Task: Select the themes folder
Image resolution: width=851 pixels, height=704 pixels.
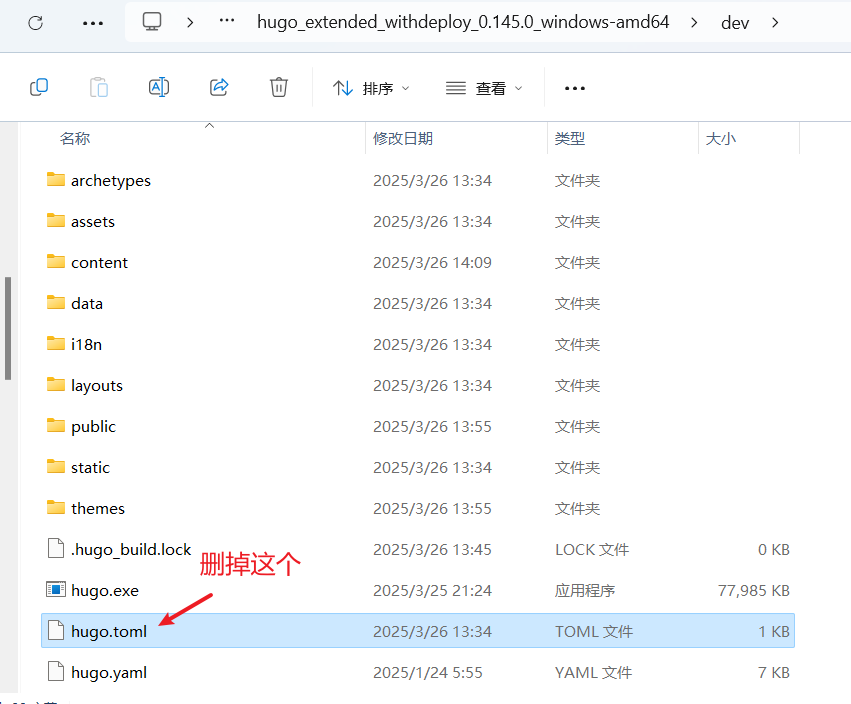Action: pyautogui.click(x=98, y=509)
